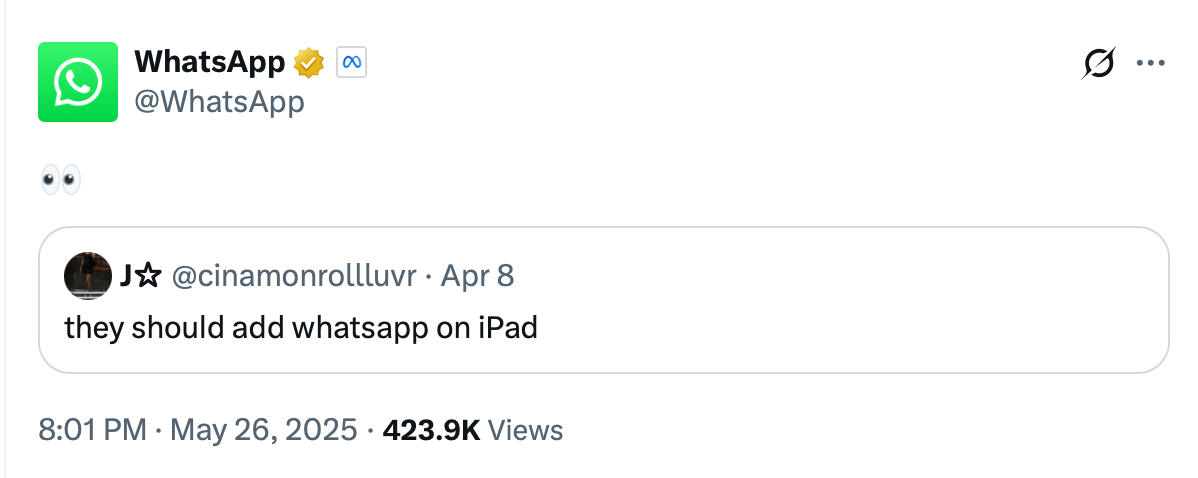The height and width of the screenshot is (478, 1198).
Task: Click the gold verified badge
Action: 309,63
